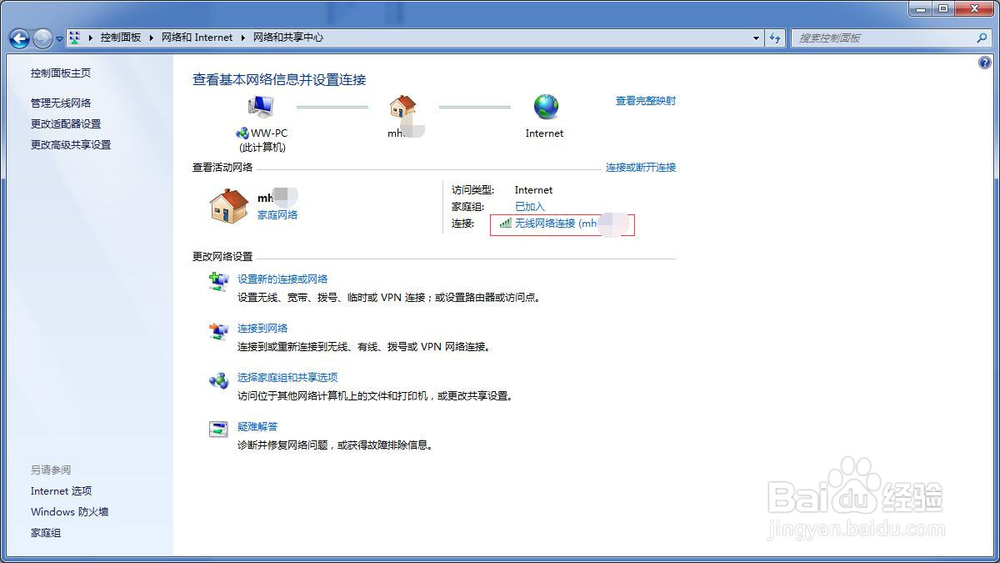Click the 疑难解答 troubleshooter icon

tap(218, 429)
